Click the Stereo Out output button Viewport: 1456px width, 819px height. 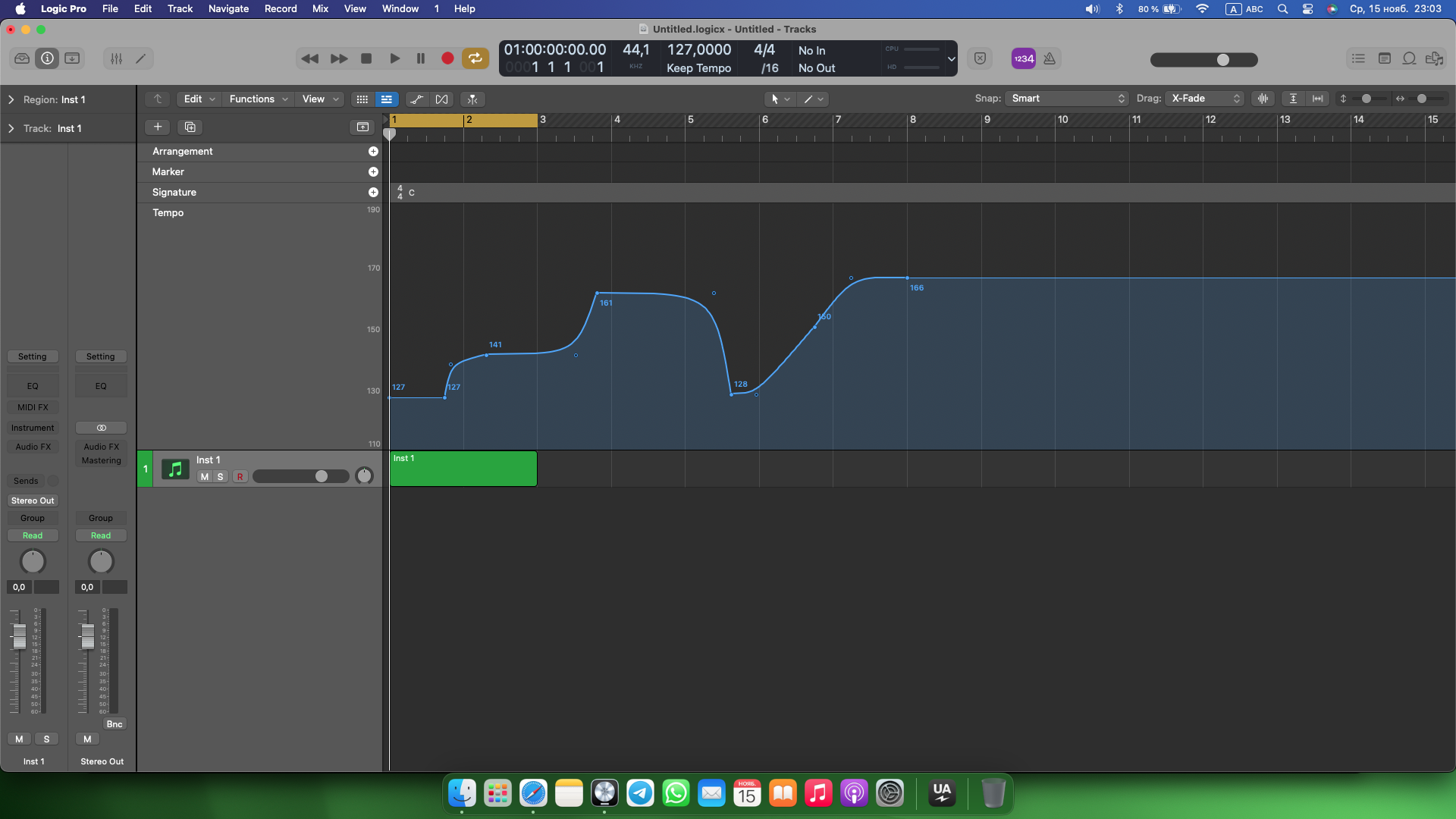pos(33,500)
